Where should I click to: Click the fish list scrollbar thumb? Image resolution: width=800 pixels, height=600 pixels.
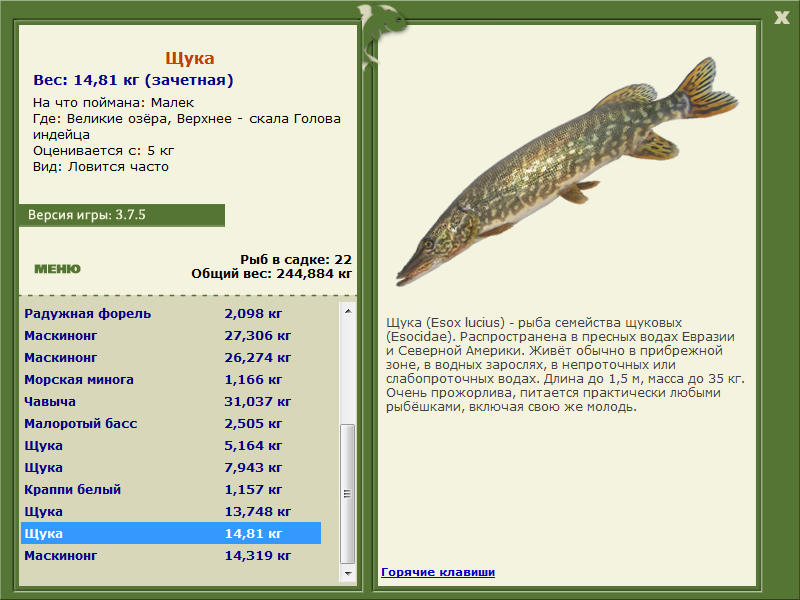(348, 493)
